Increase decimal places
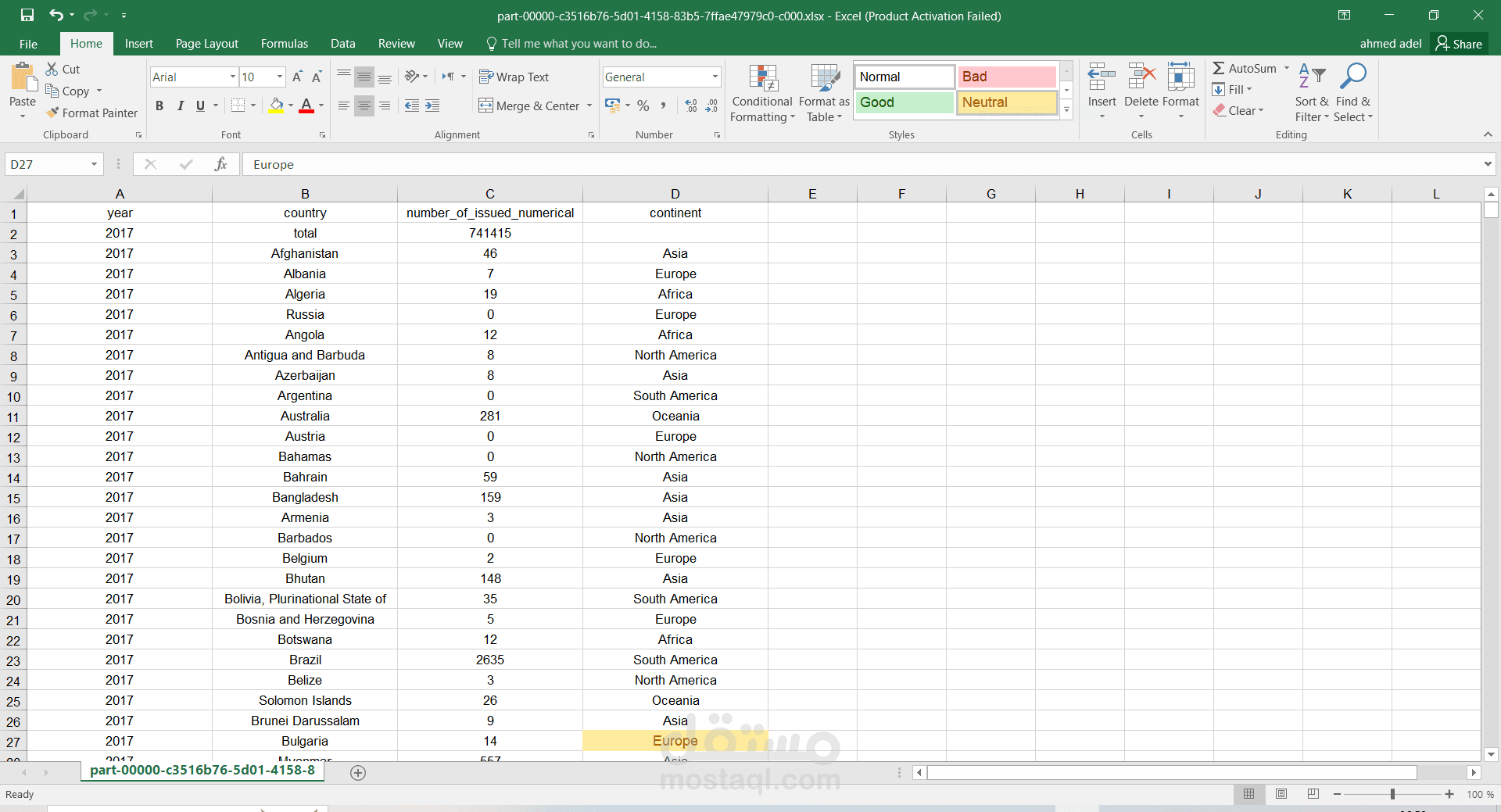This screenshot has width=1501, height=812. pyautogui.click(x=691, y=106)
